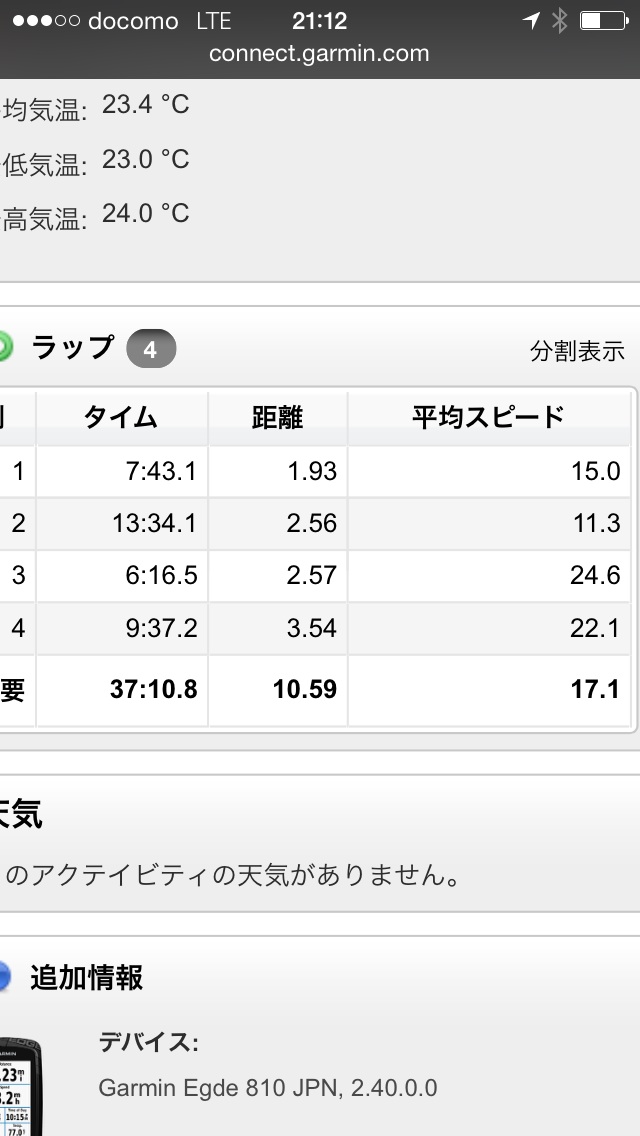Tap lap 1 row time 7:43.1
Image resolution: width=640 pixels, height=1136 pixels.
160,471
